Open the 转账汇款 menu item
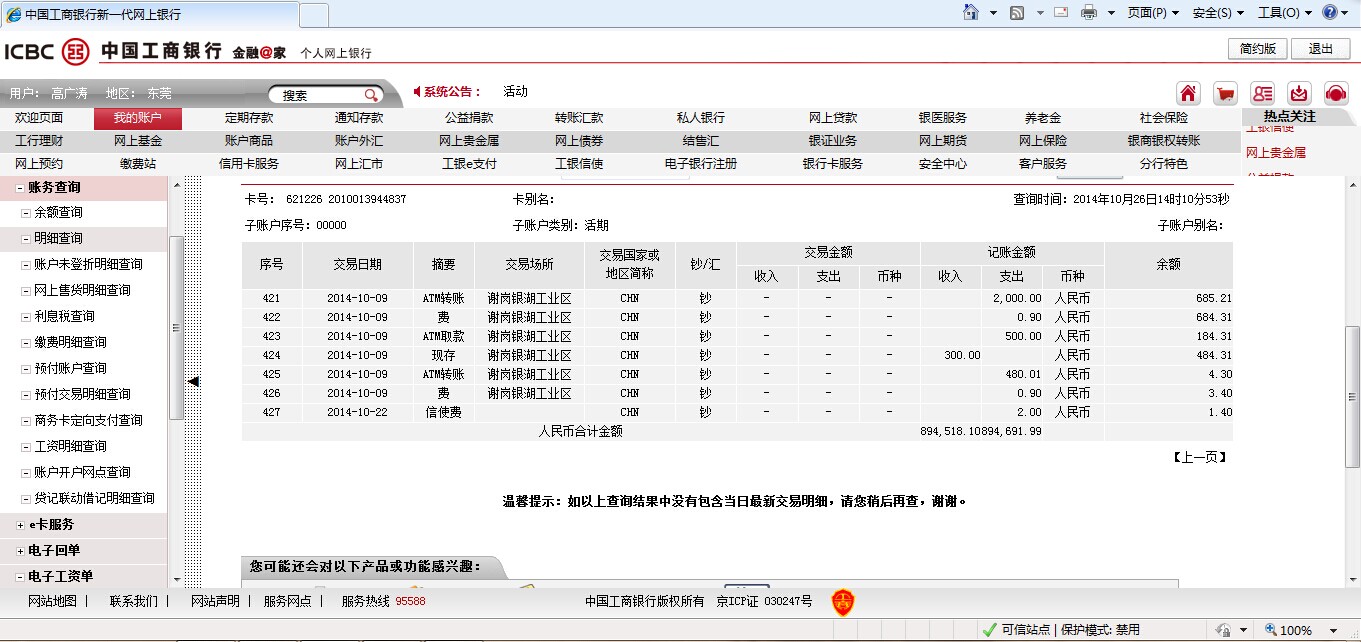 pos(579,118)
